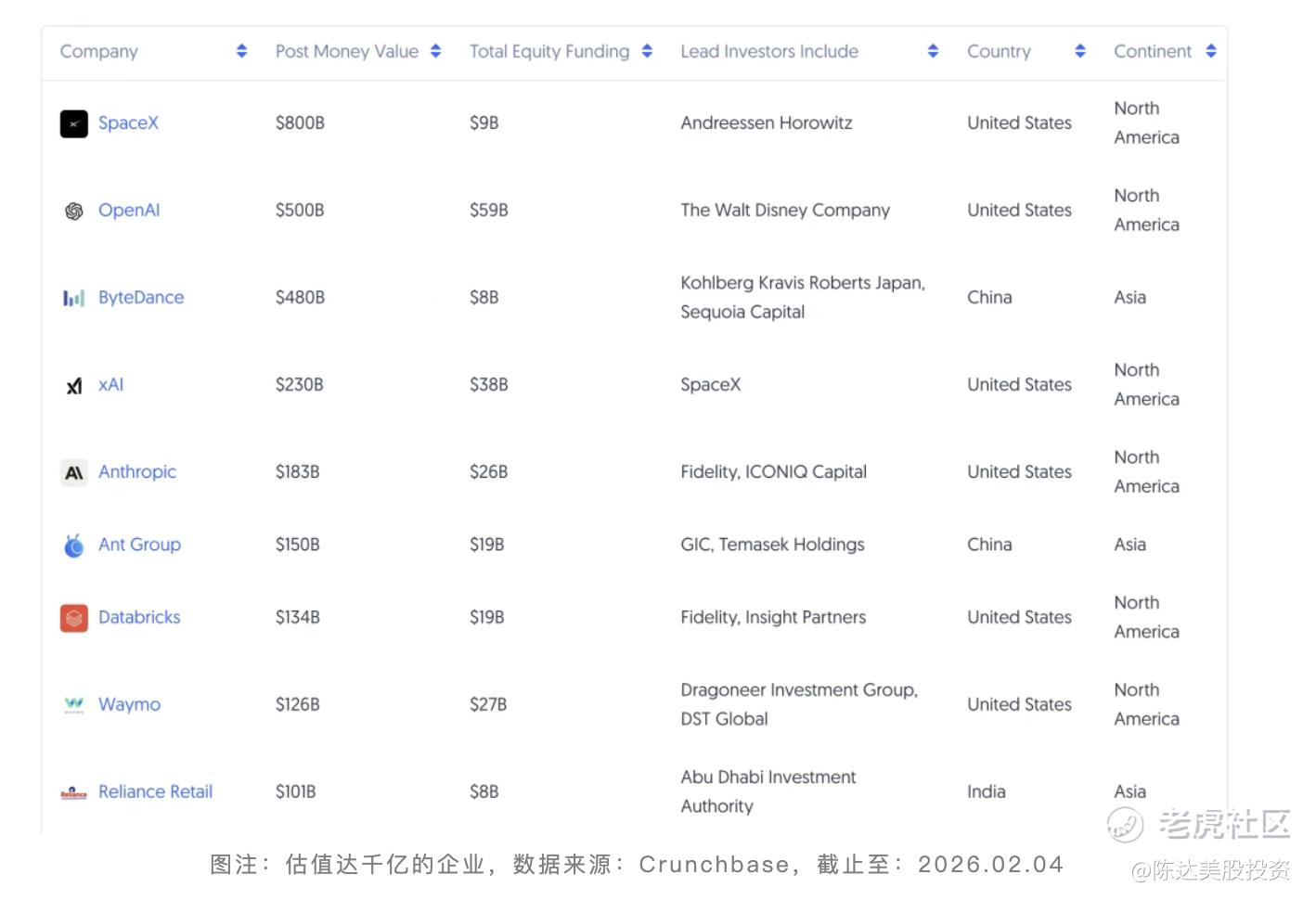The image size is (1316, 900).
Task: Open the Waymo company link
Action: pyautogui.click(x=129, y=704)
